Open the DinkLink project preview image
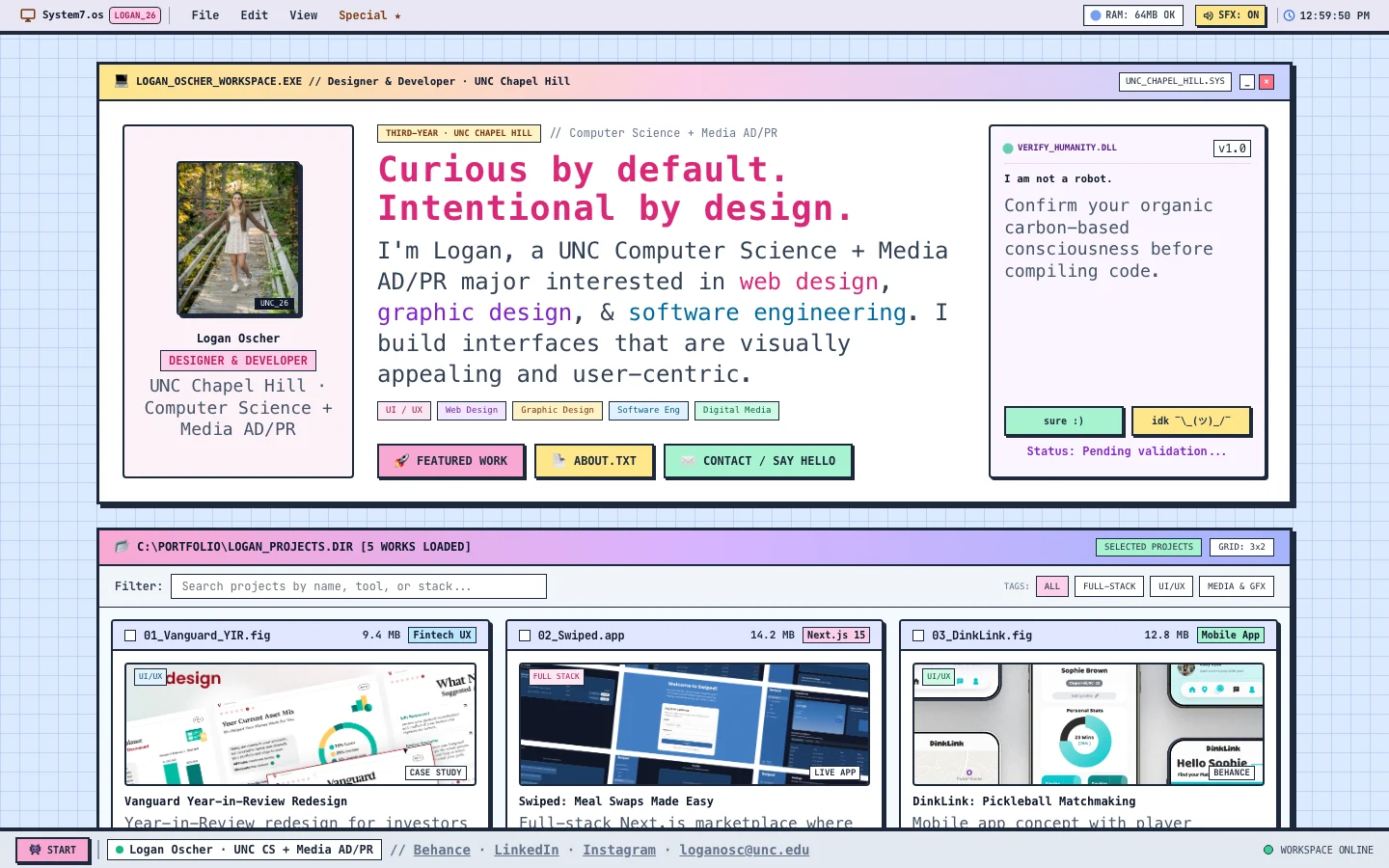 [x=1088, y=724]
